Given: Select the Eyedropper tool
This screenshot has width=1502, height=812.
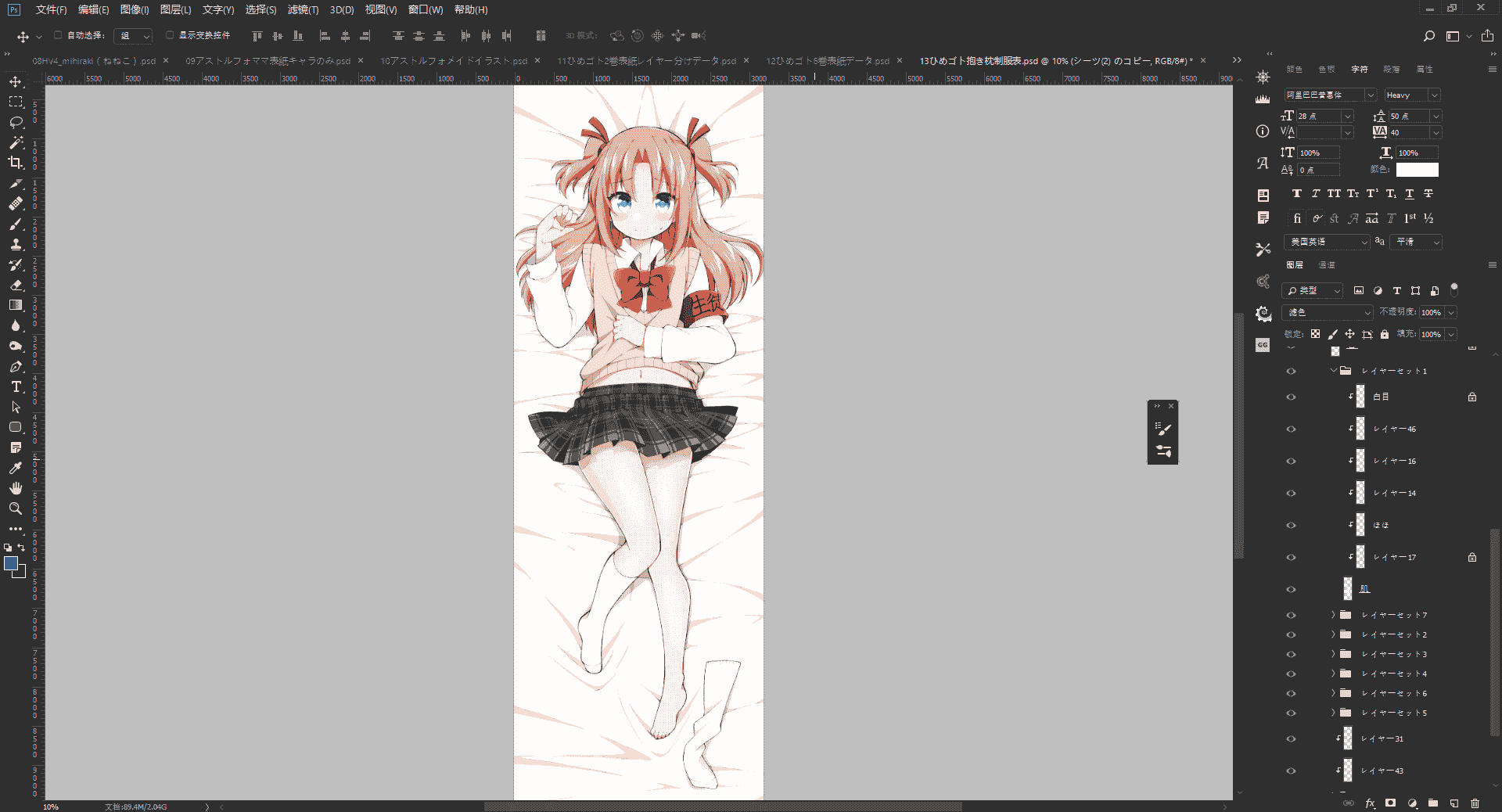Looking at the screenshot, I should coord(16,468).
